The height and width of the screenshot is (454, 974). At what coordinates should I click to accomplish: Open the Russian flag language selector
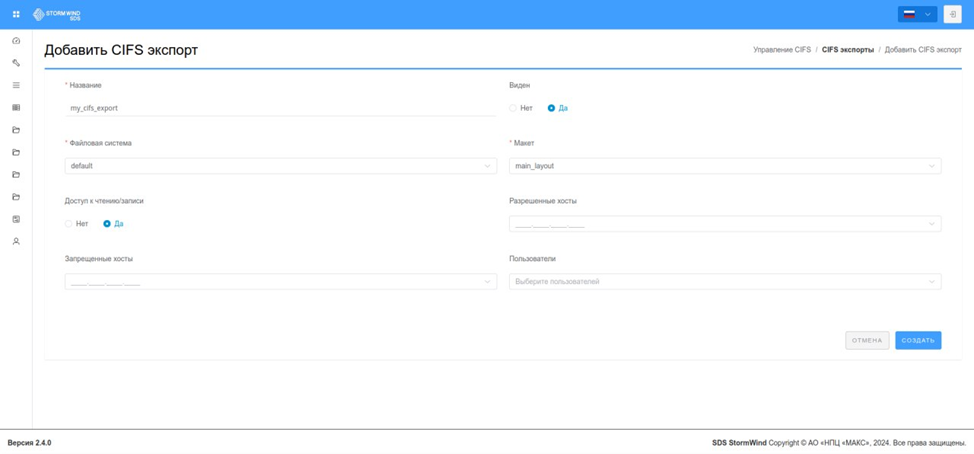coord(917,14)
